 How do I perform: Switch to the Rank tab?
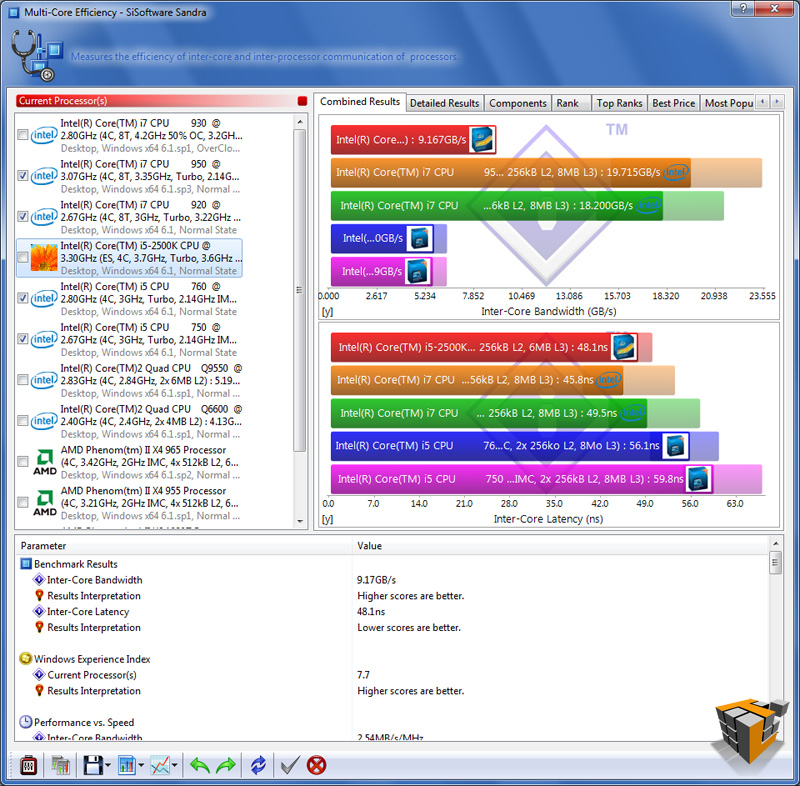pyautogui.click(x=571, y=103)
